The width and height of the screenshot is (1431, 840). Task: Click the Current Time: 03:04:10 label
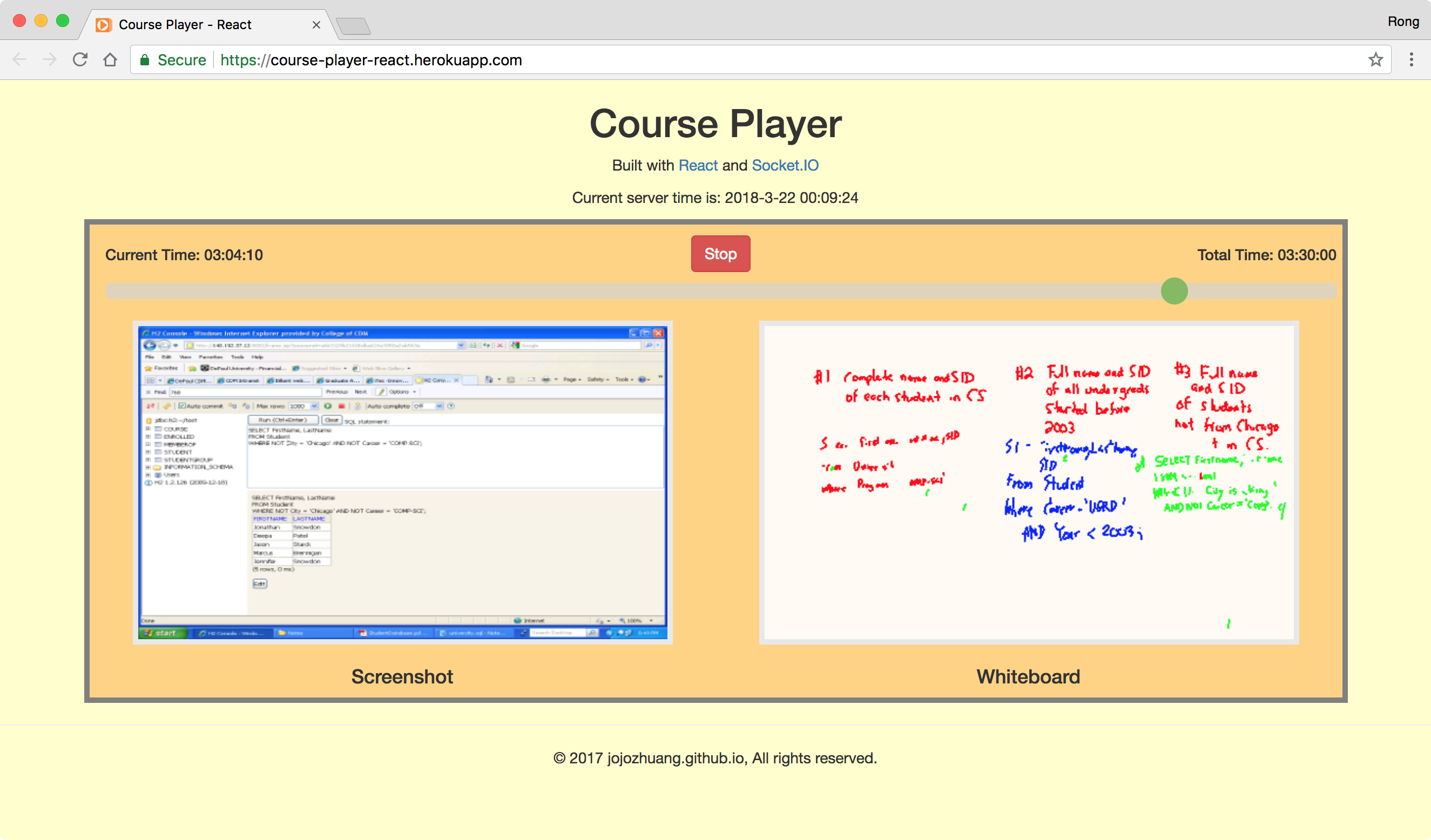pyautogui.click(x=184, y=255)
